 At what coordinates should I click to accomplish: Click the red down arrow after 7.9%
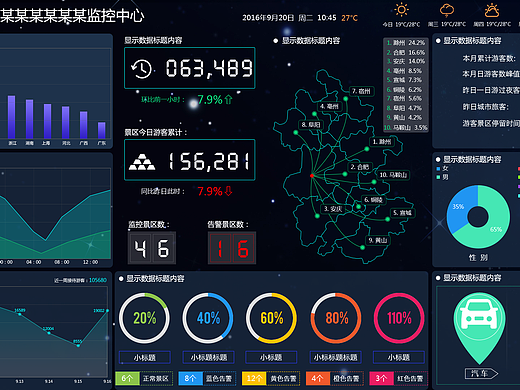228,191
